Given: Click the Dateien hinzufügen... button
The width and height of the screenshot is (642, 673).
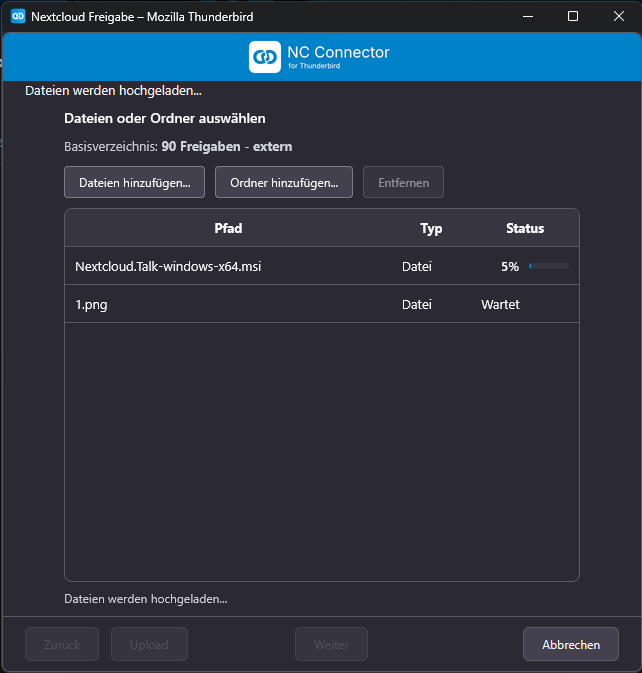Looking at the screenshot, I should pos(134,182).
